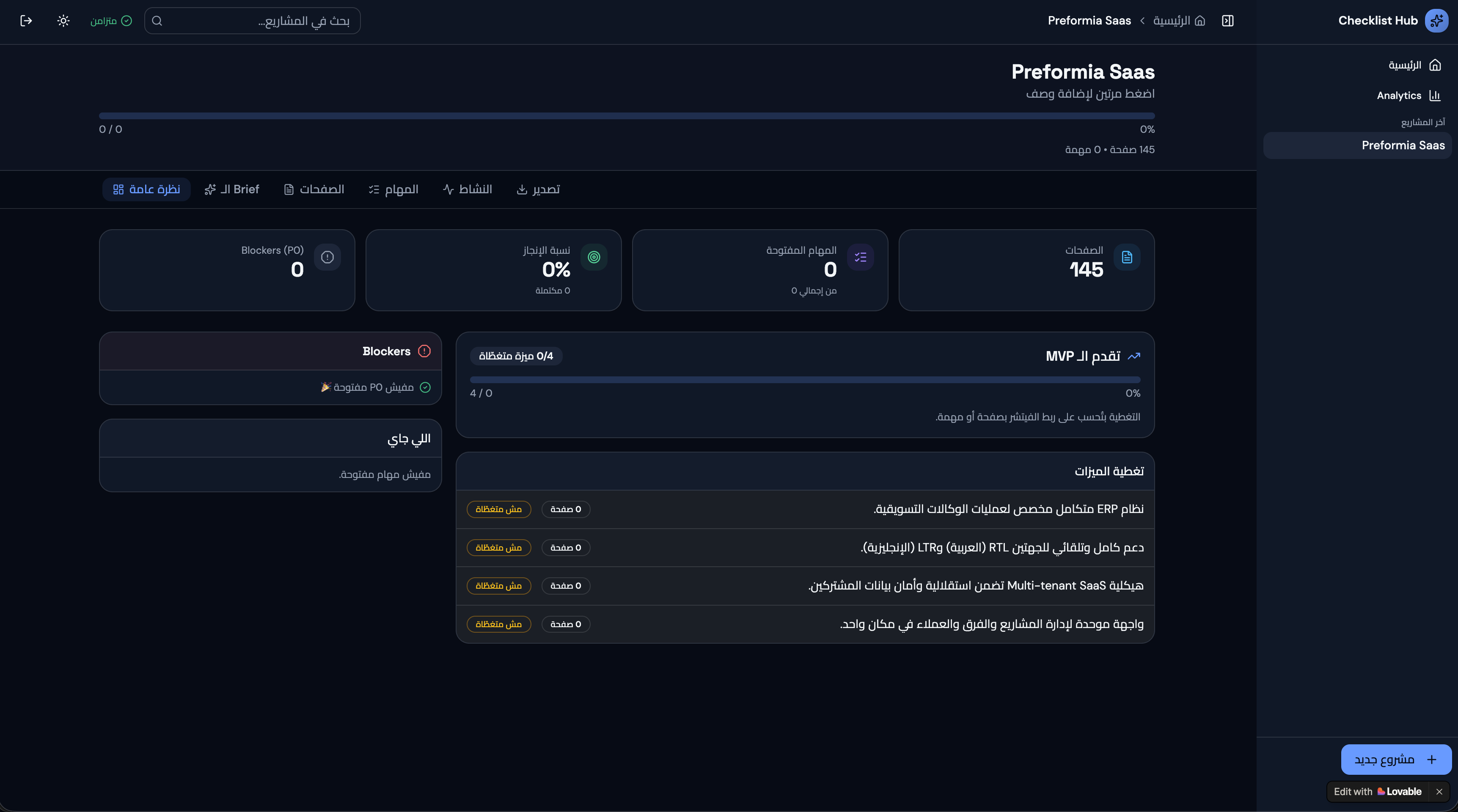The height and width of the screenshot is (812, 1458).
Task: Click 0 صفحة badge on the واجهة موحدة row
Action: click(565, 624)
